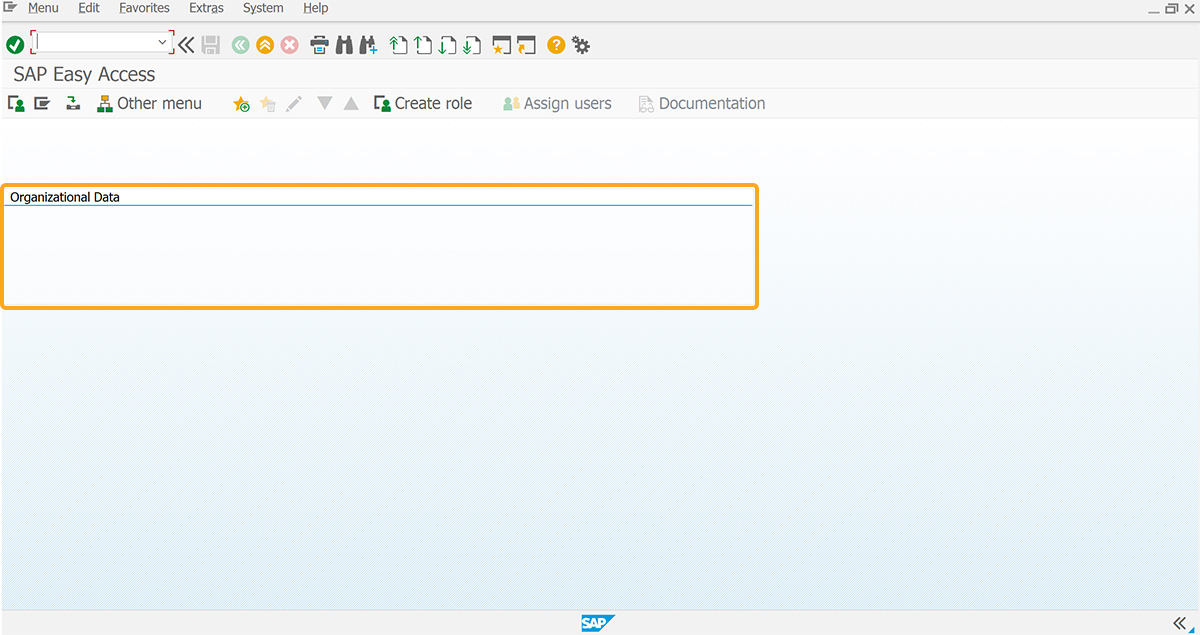Screen dimensions: 1200x635
Task: Open Customize Local Layout gear icon
Action: [x=580, y=45]
